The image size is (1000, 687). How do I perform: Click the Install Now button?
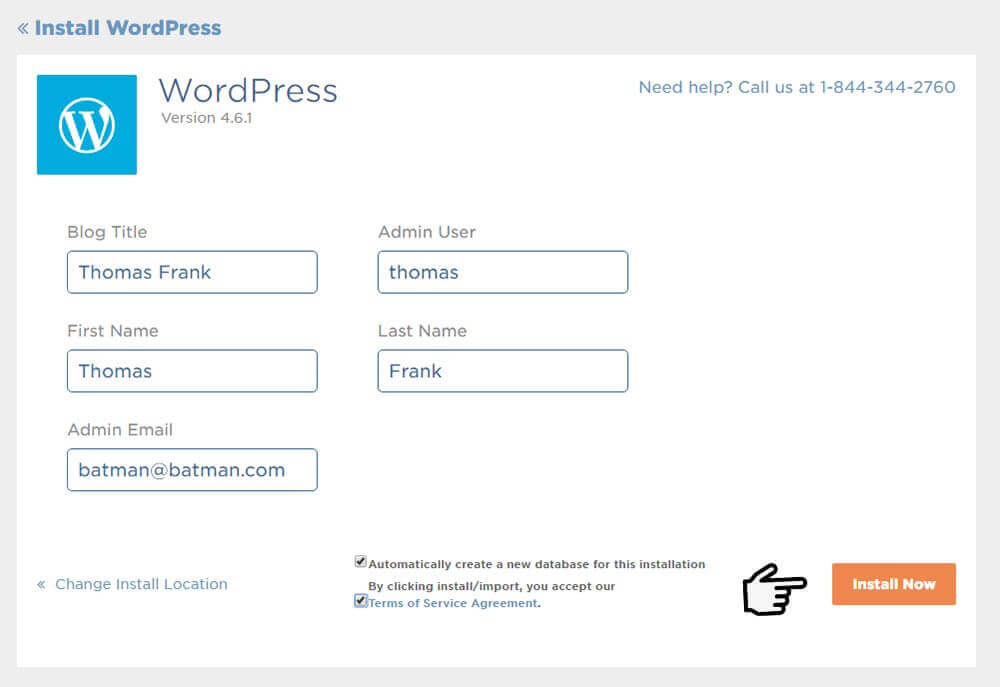893,584
